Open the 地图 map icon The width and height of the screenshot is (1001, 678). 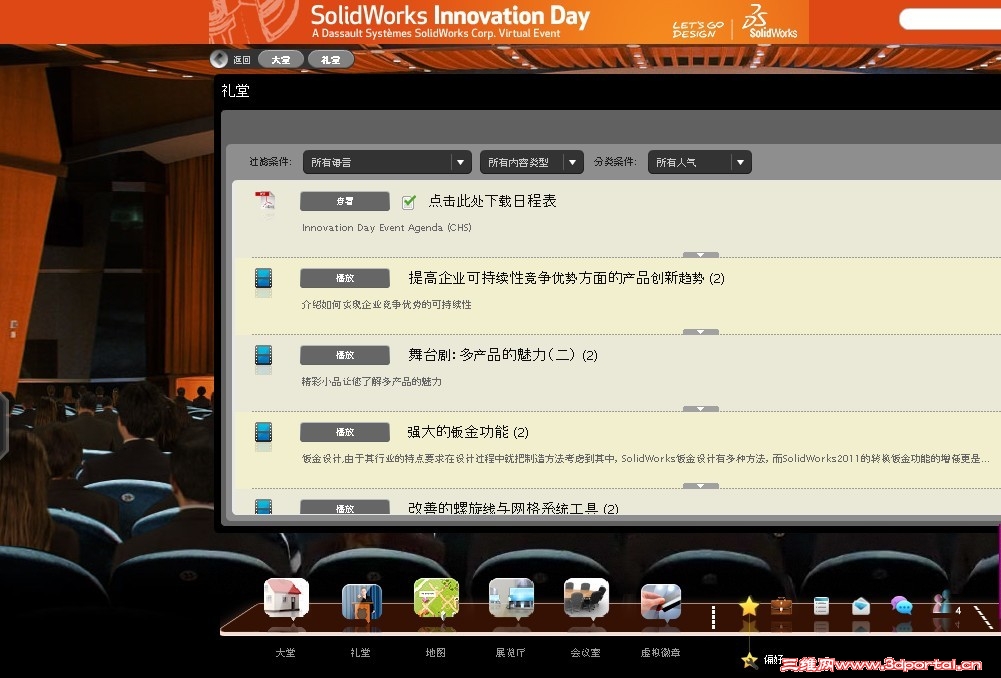pyautogui.click(x=436, y=598)
